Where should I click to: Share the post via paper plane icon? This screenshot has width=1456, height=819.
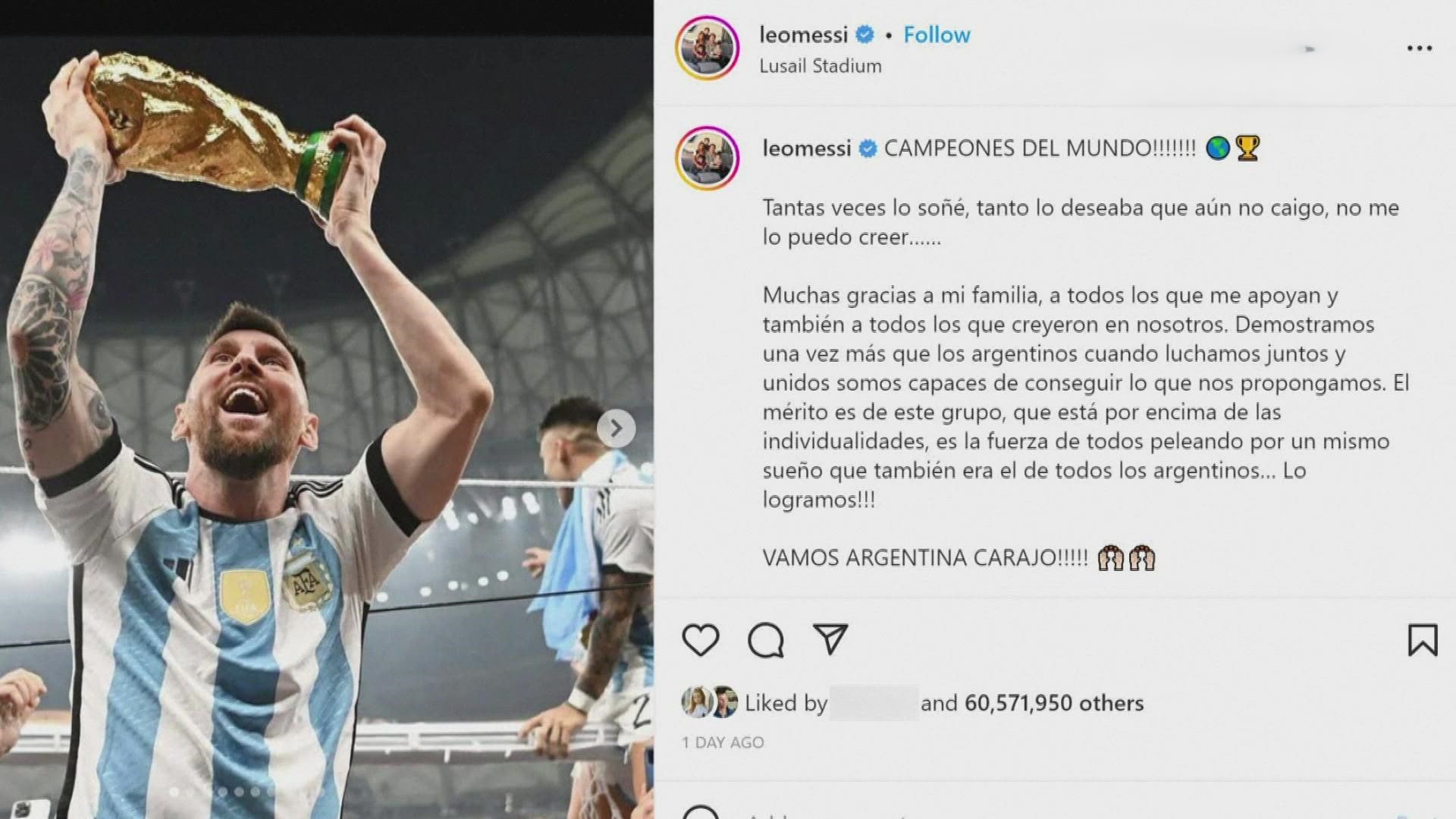830,640
